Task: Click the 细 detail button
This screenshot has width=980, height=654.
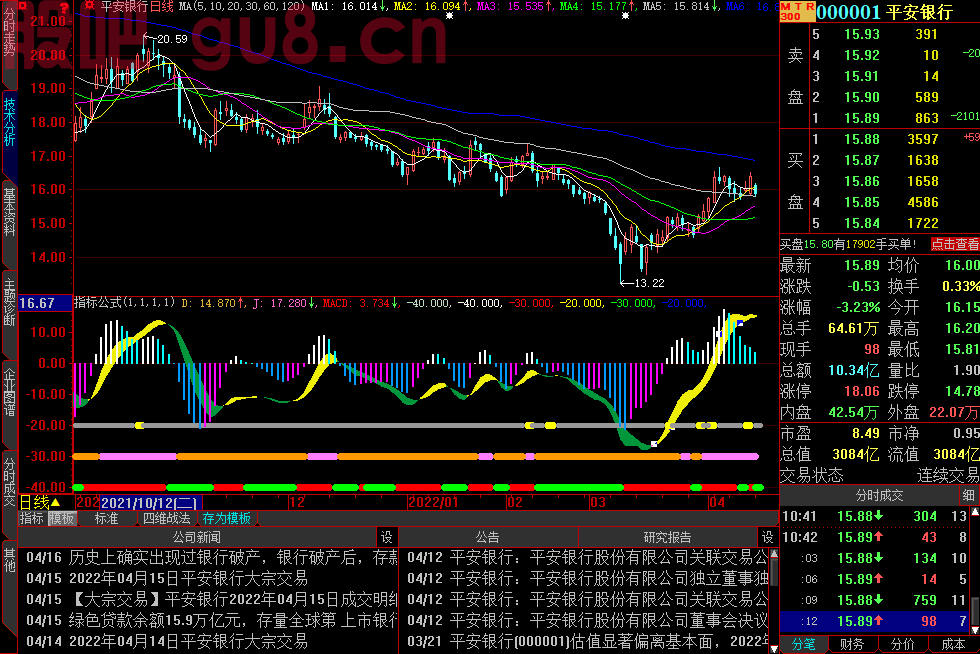Action: click(969, 496)
